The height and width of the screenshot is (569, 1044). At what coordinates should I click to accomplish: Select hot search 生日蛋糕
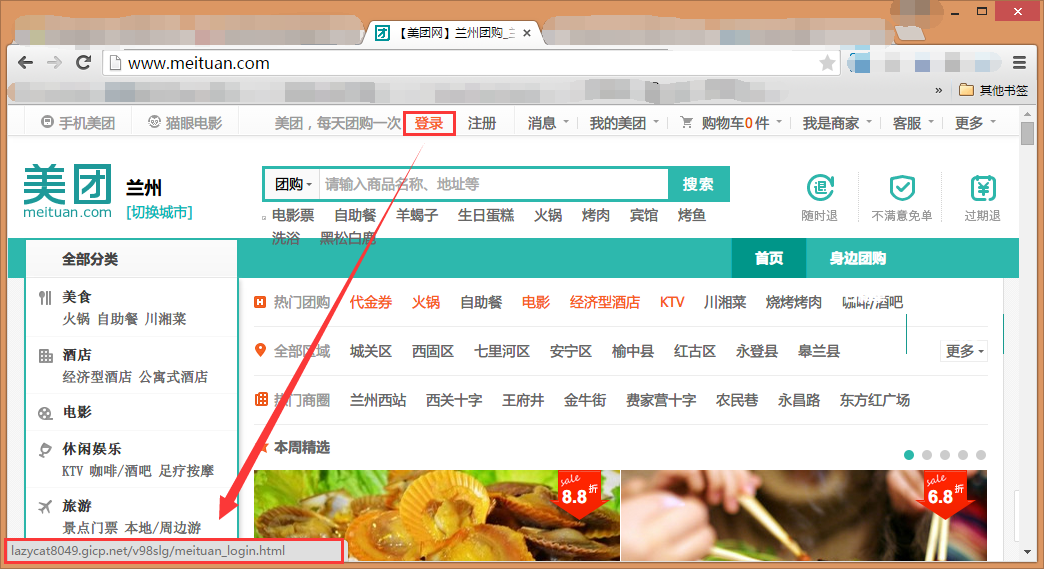[486, 216]
